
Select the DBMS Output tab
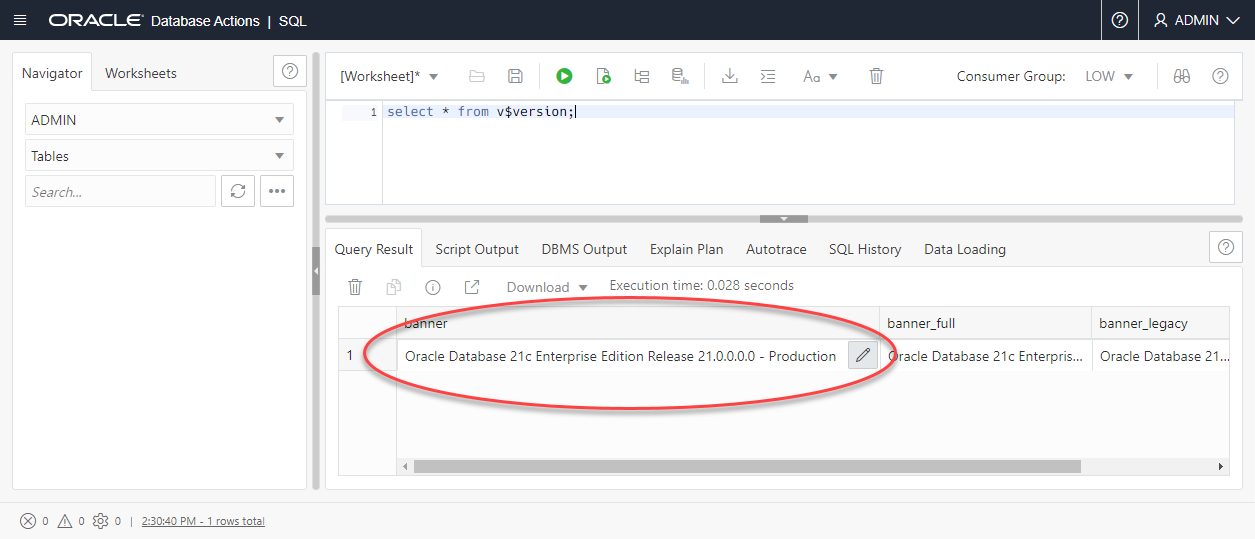(584, 249)
